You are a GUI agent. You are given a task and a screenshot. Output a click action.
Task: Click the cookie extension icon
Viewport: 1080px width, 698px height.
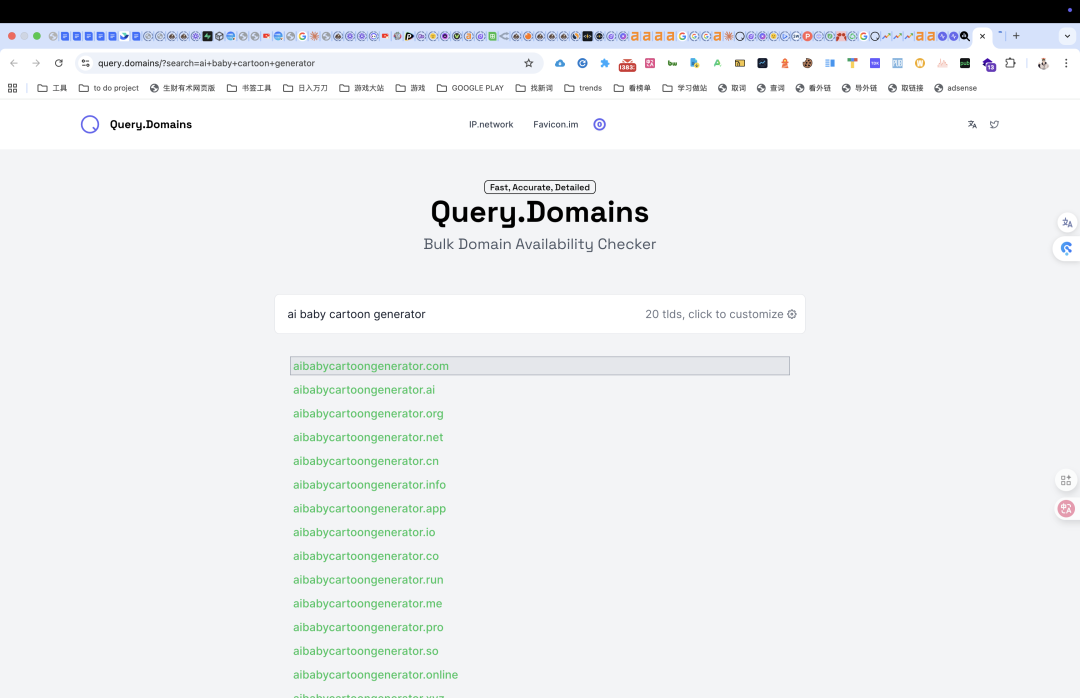pos(807,63)
